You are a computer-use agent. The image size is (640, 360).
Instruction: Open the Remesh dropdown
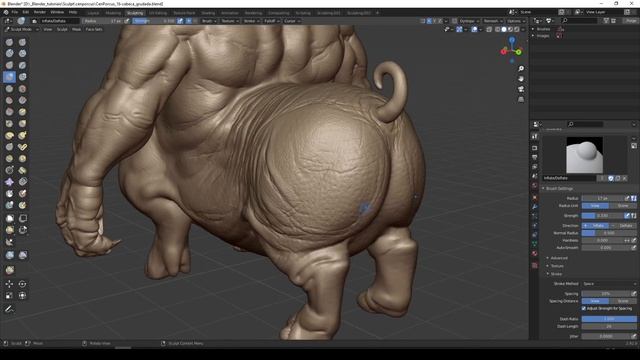[x=492, y=21]
